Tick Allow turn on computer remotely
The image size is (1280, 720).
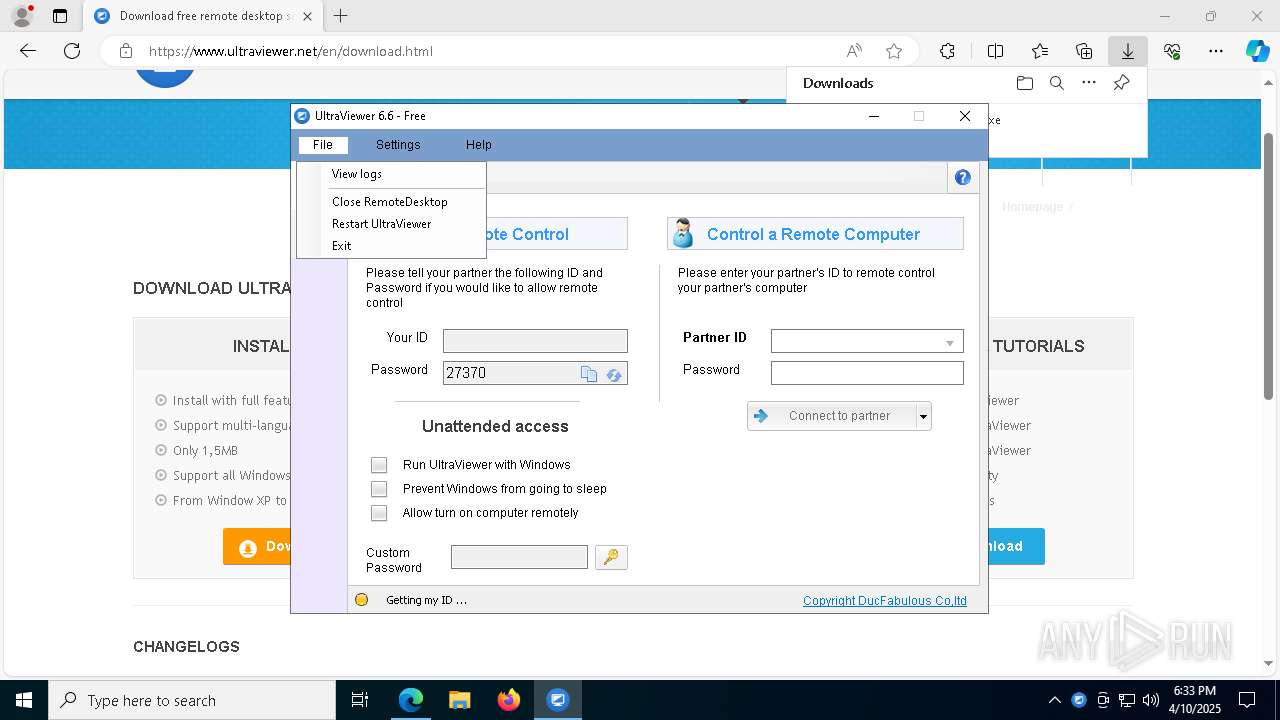pos(379,513)
